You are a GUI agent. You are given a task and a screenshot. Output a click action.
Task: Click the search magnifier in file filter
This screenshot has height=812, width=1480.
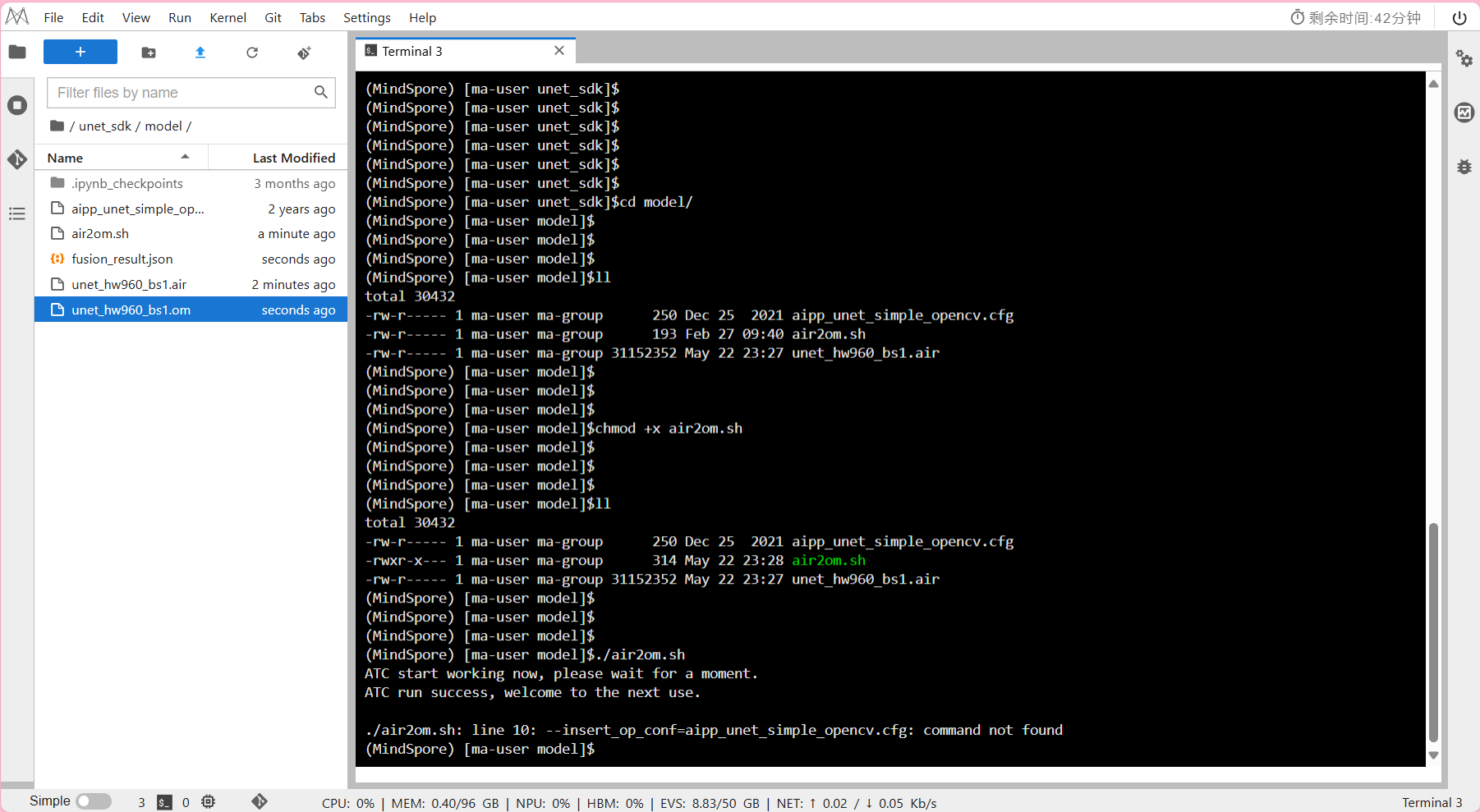coord(321,92)
